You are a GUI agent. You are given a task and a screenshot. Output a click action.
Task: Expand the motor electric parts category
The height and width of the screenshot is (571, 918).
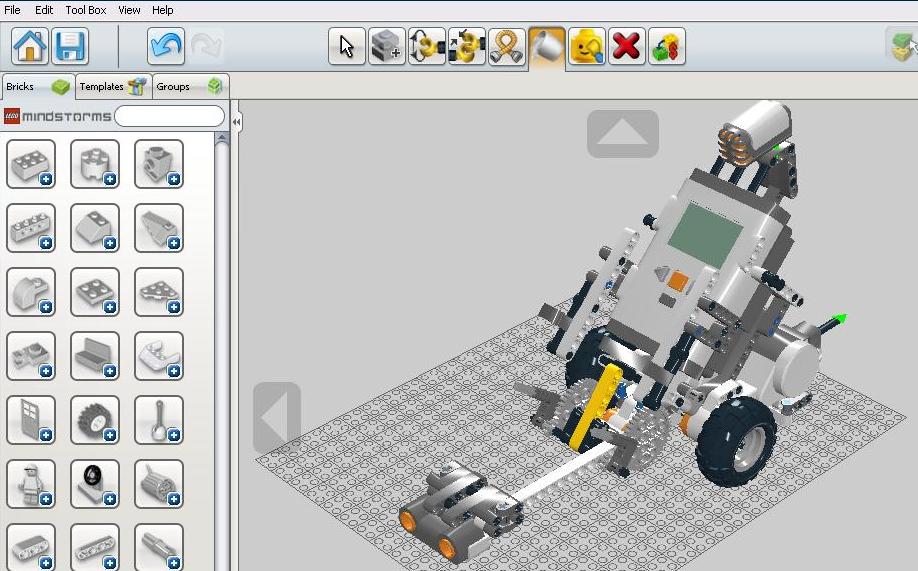pos(159,484)
